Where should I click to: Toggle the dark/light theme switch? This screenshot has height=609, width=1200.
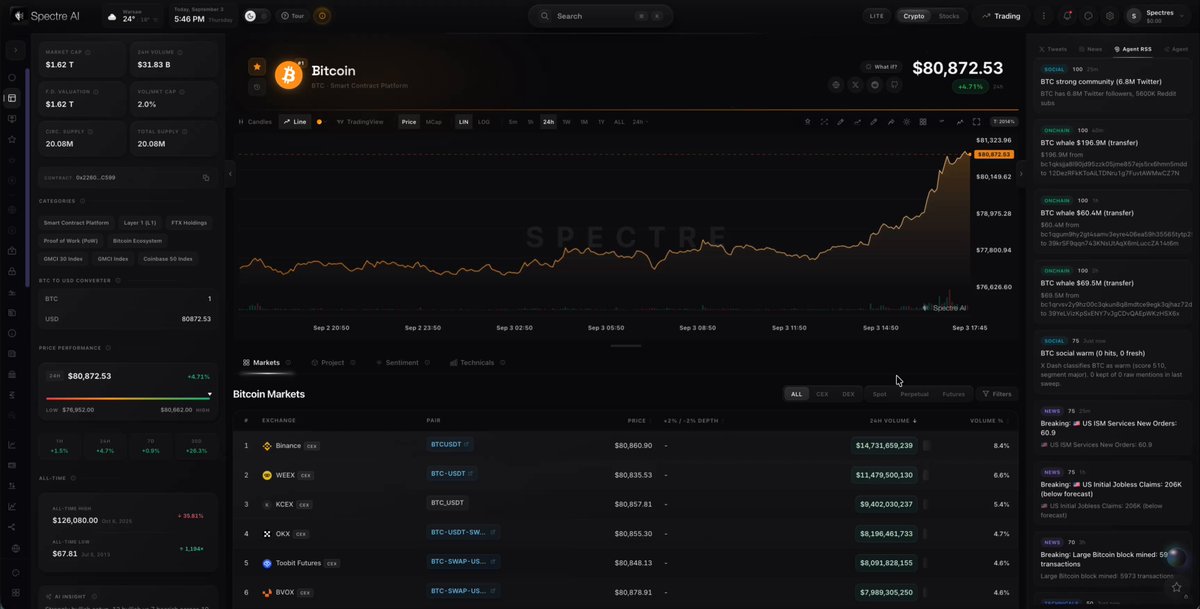(x=256, y=16)
